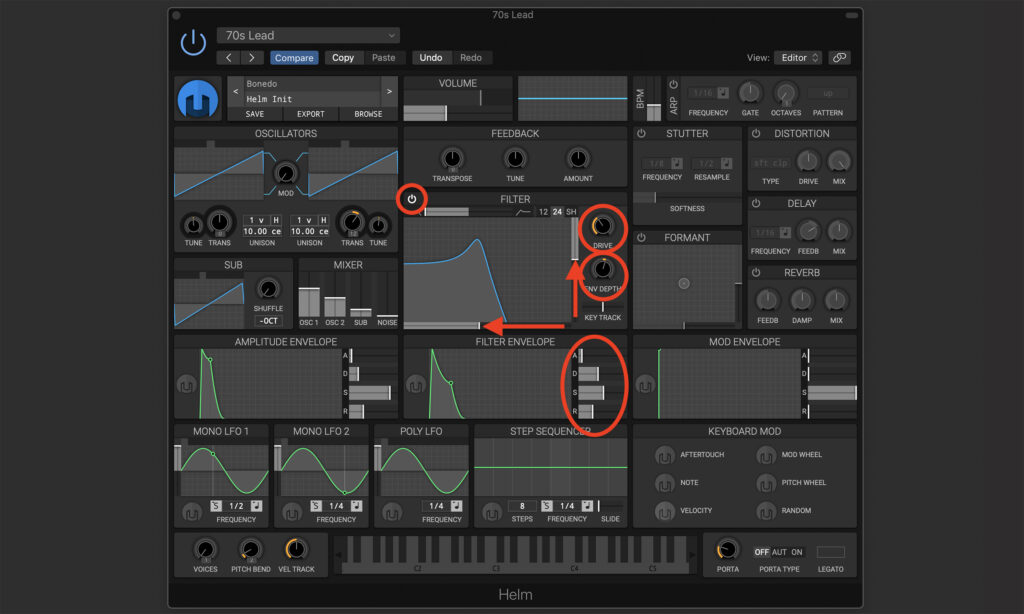Click BROWSE in the patch browser
1024x614 pixels.
click(x=368, y=114)
